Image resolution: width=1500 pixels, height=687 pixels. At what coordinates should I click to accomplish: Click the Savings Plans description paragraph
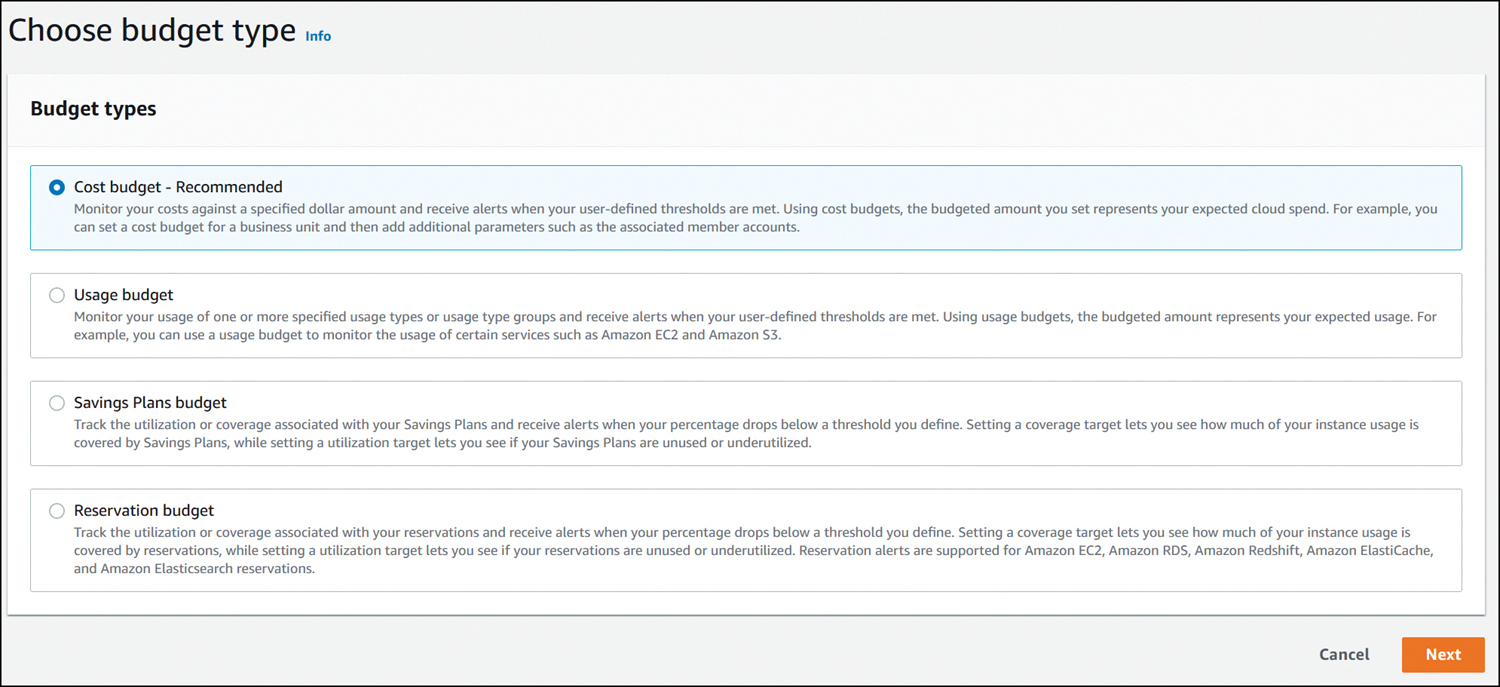pyautogui.click(x=746, y=434)
